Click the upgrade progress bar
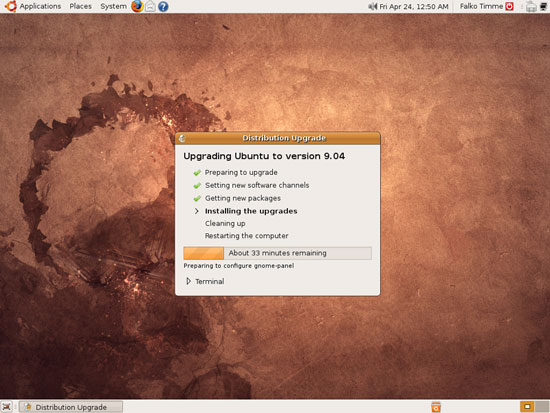550x413 pixels. (277, 253)
